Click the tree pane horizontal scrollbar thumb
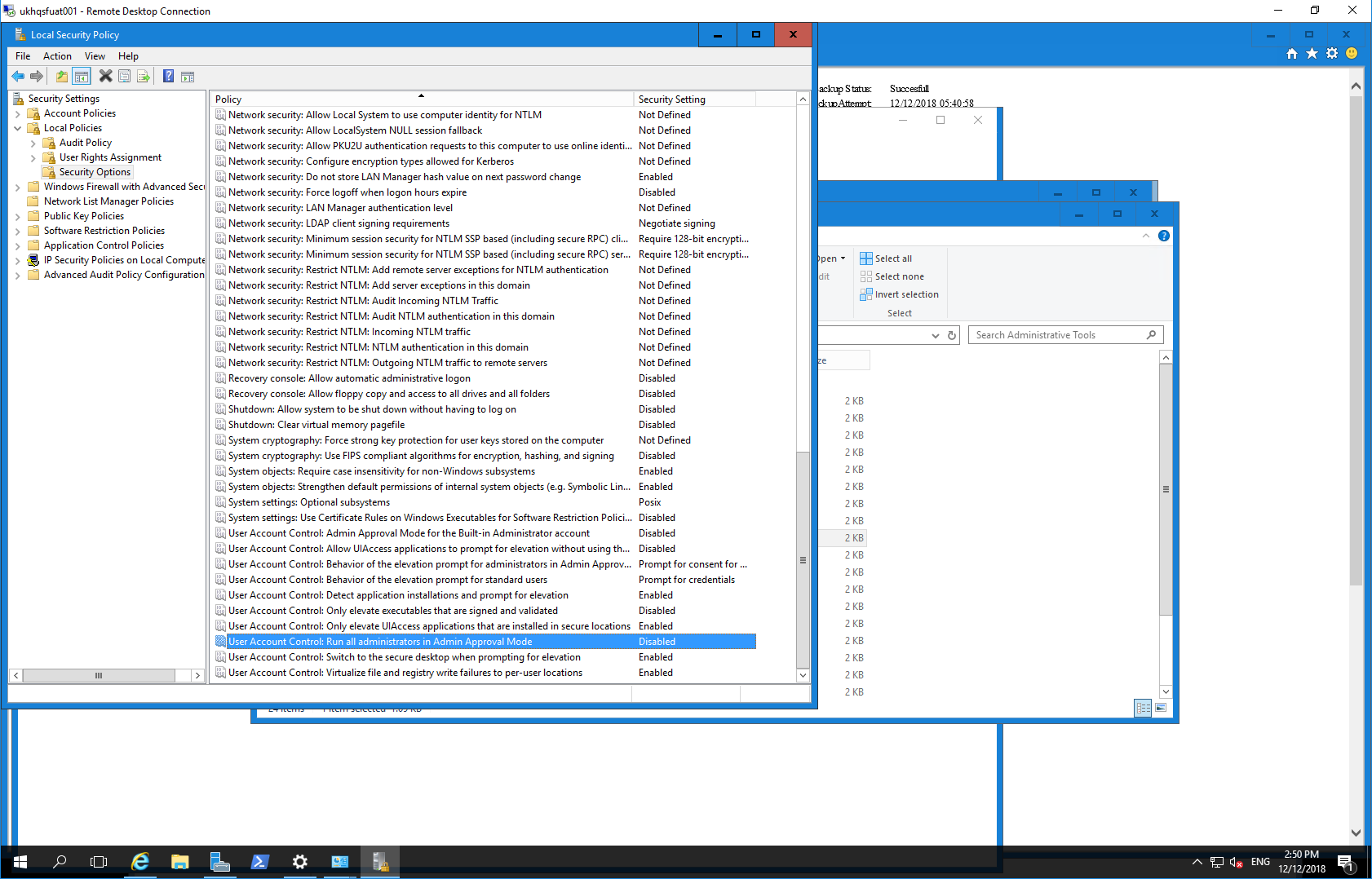The image size is (1372, 879). coord(99,675)
